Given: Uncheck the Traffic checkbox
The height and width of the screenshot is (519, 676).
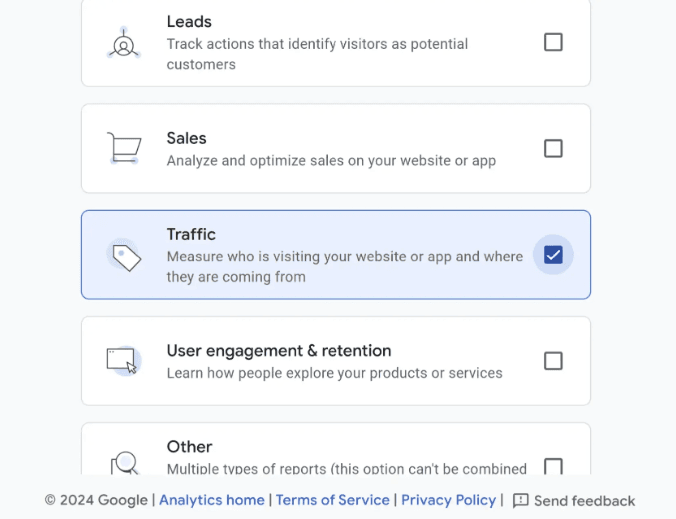Looking at the screenshot, I should coord(553,255).
